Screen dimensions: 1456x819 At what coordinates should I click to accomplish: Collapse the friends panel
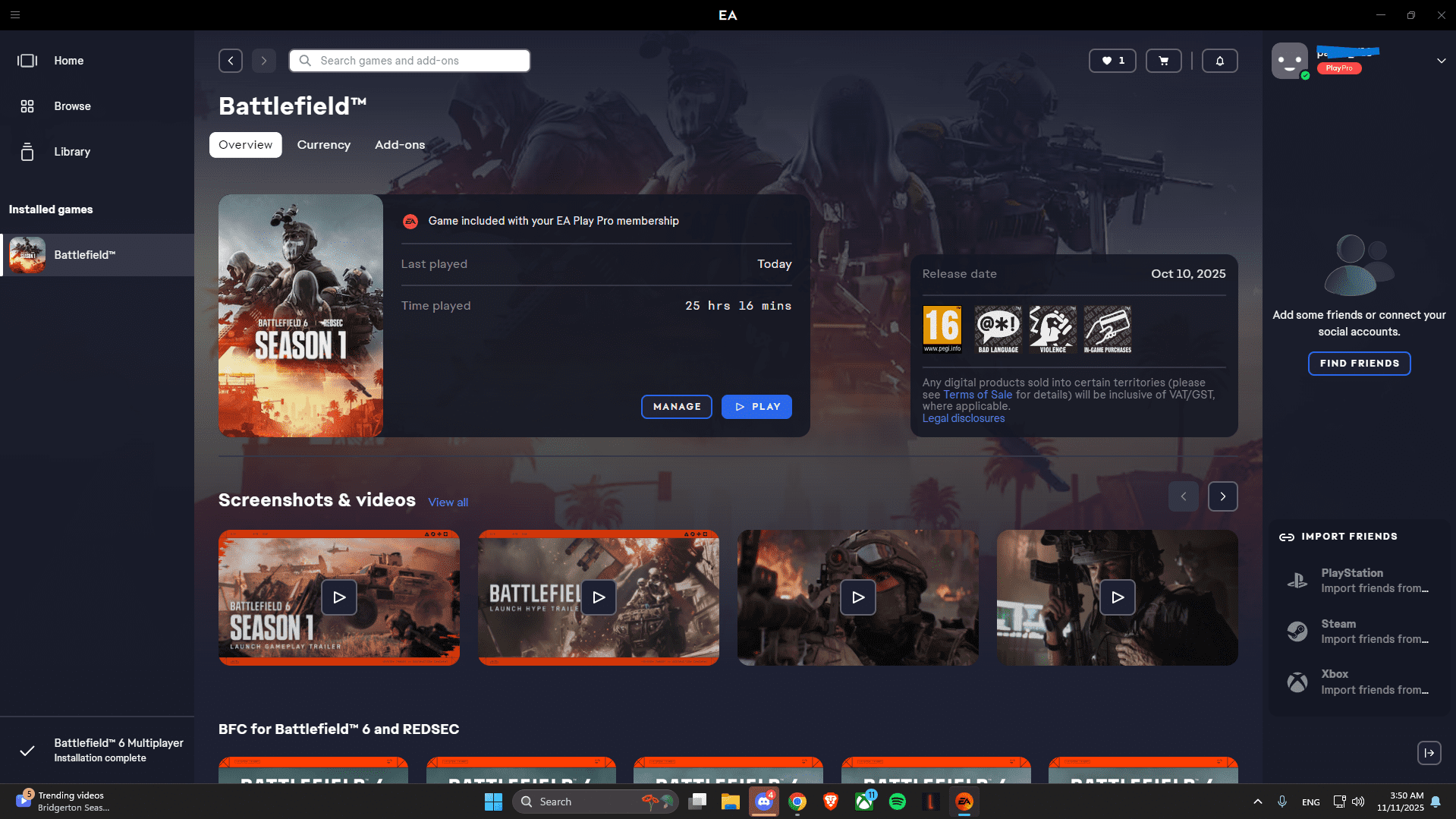click(1429, 753)
